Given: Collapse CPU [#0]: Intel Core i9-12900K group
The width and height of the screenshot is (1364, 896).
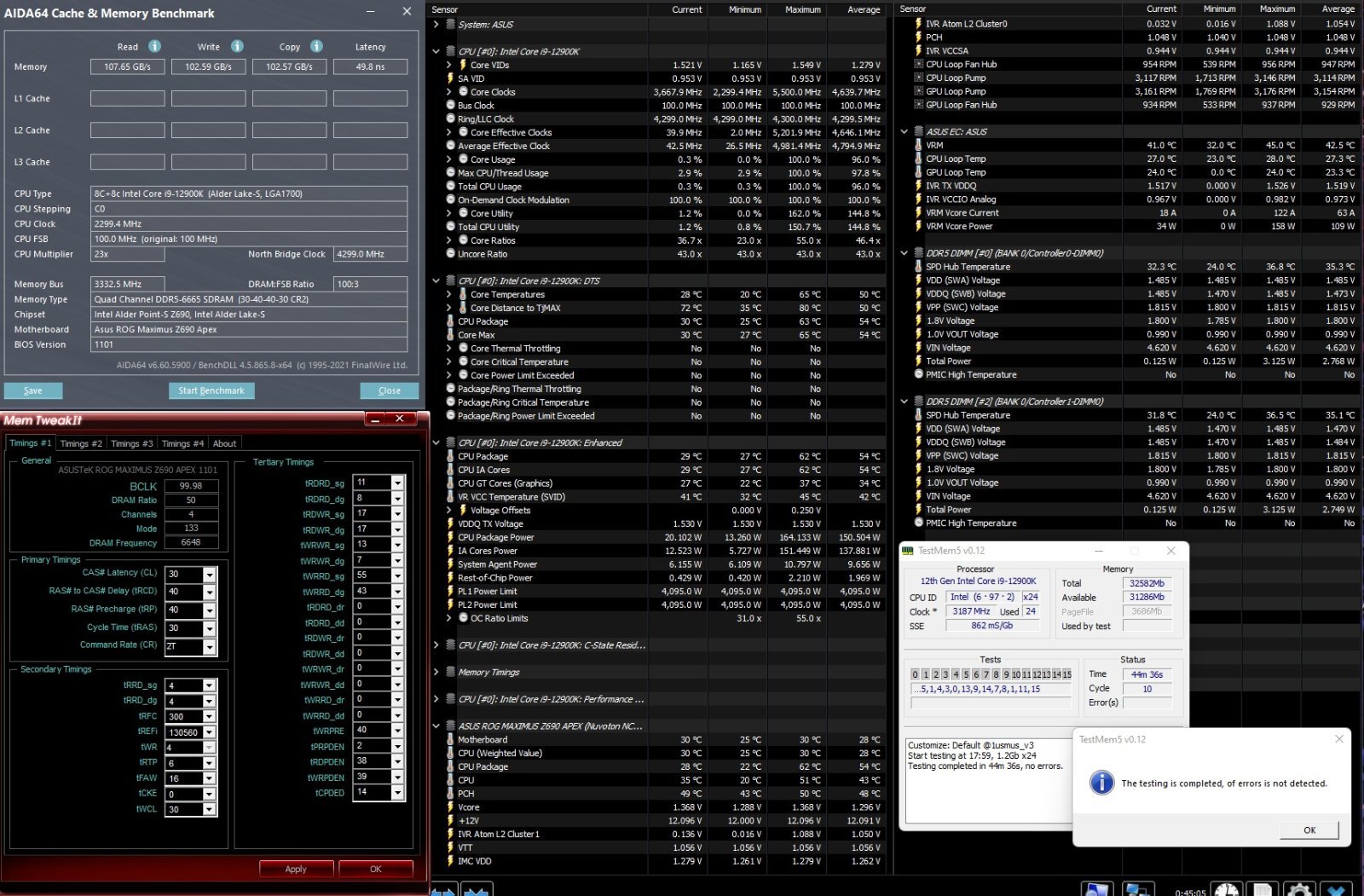Looking at the screenshot, I should (436, 51).
